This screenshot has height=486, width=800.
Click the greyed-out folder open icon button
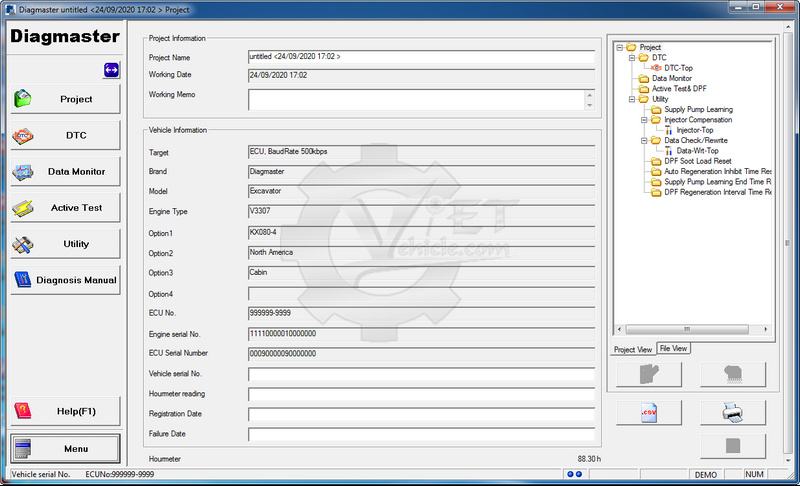click(x=648, y=374)
